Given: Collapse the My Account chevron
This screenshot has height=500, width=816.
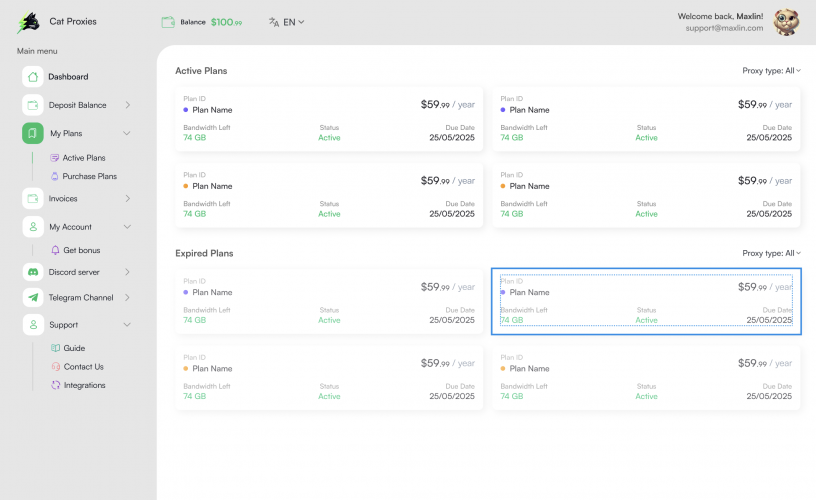Looking at the screenshot, I should coord(127,227).
